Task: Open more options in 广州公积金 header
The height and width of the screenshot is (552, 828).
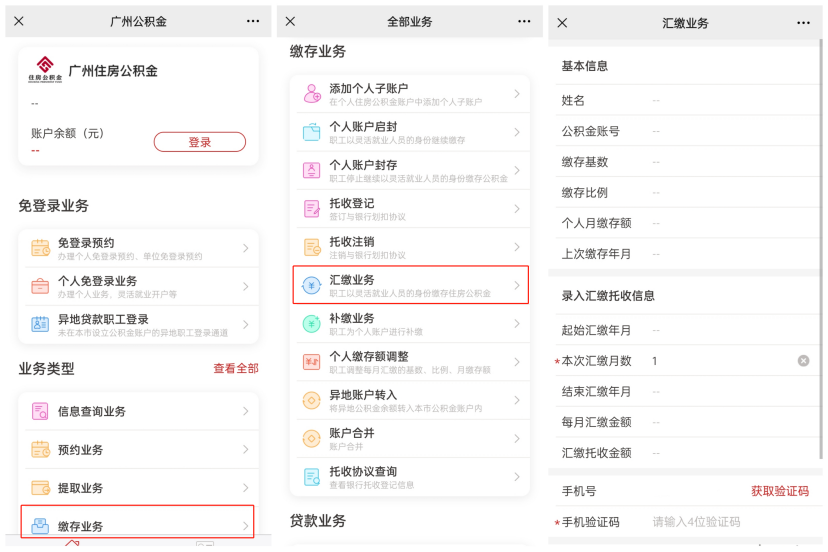Action: pyautogui.click(x=253, y=21)
